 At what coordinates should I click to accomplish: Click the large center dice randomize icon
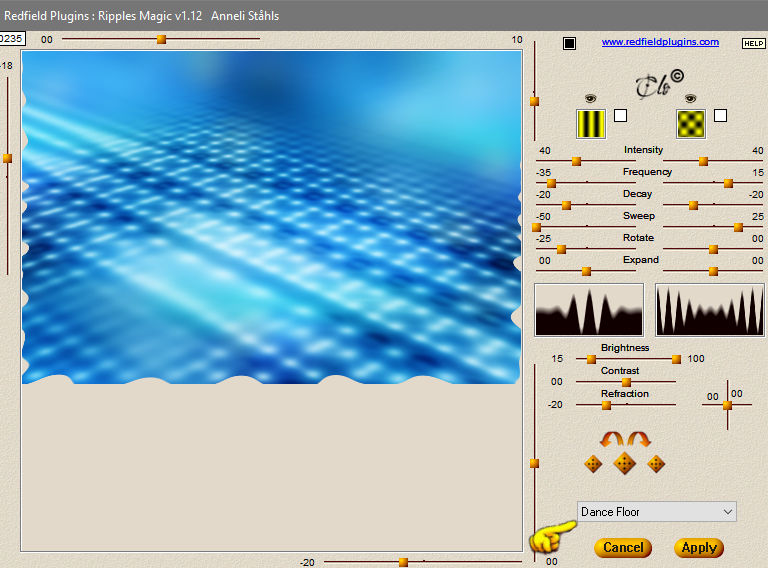click(624, 463)
